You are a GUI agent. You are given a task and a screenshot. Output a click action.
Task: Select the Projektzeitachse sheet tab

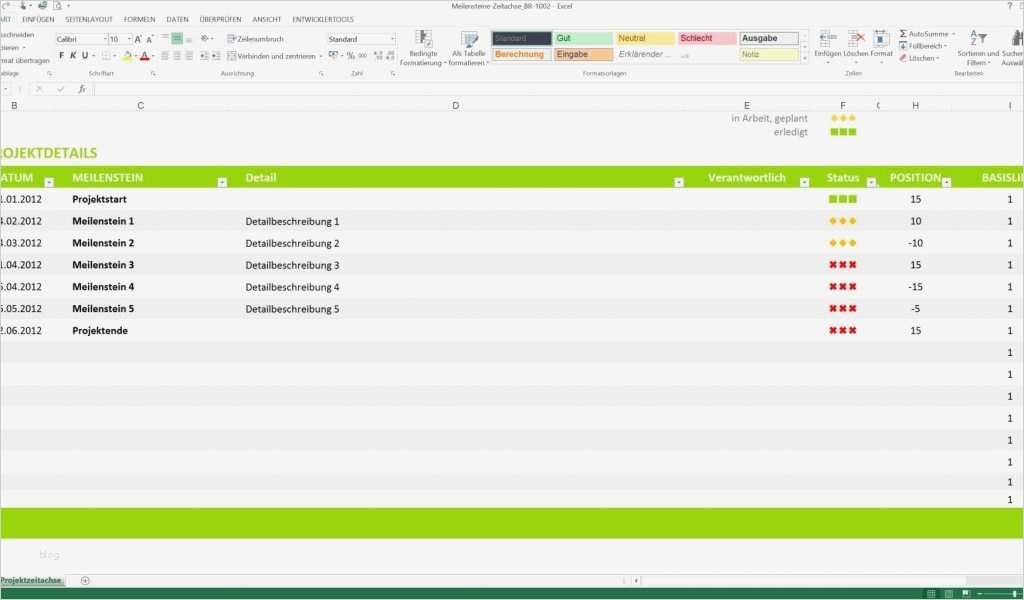pos(32,580)
